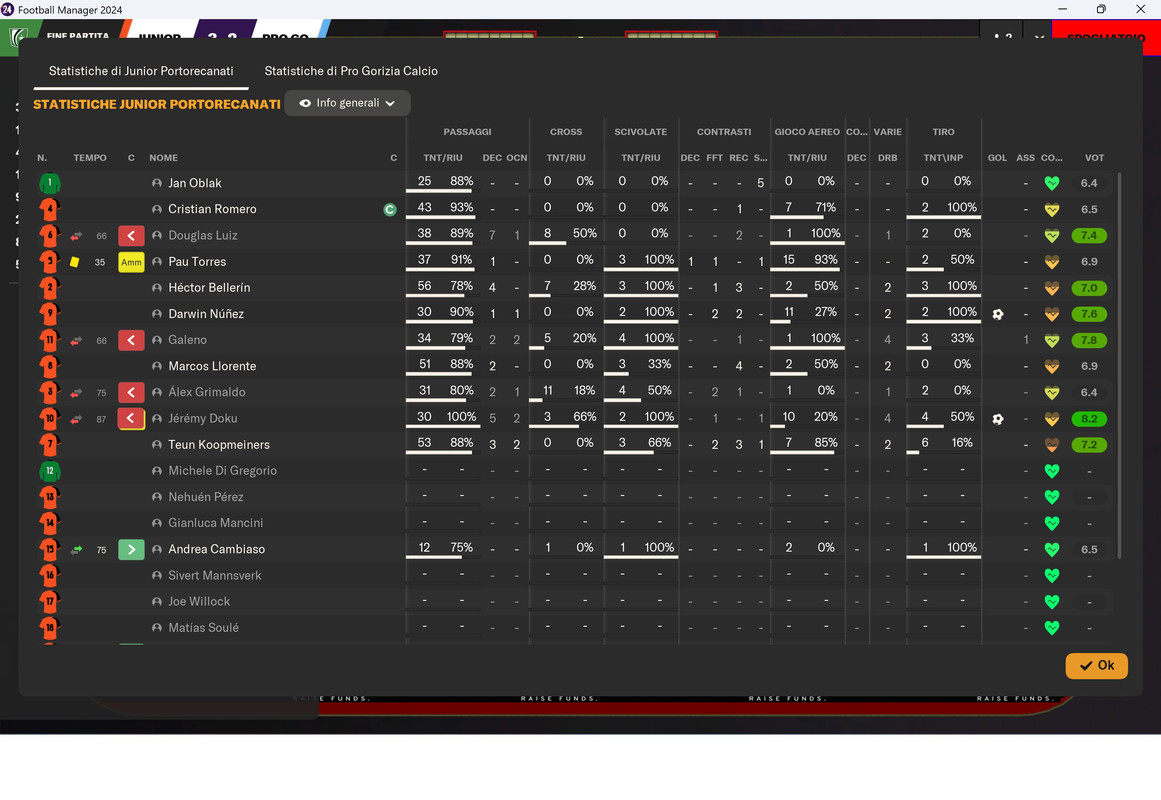Click Douglas Luiz's red substituted-off arrow
1161x800 pixels.
131,236
